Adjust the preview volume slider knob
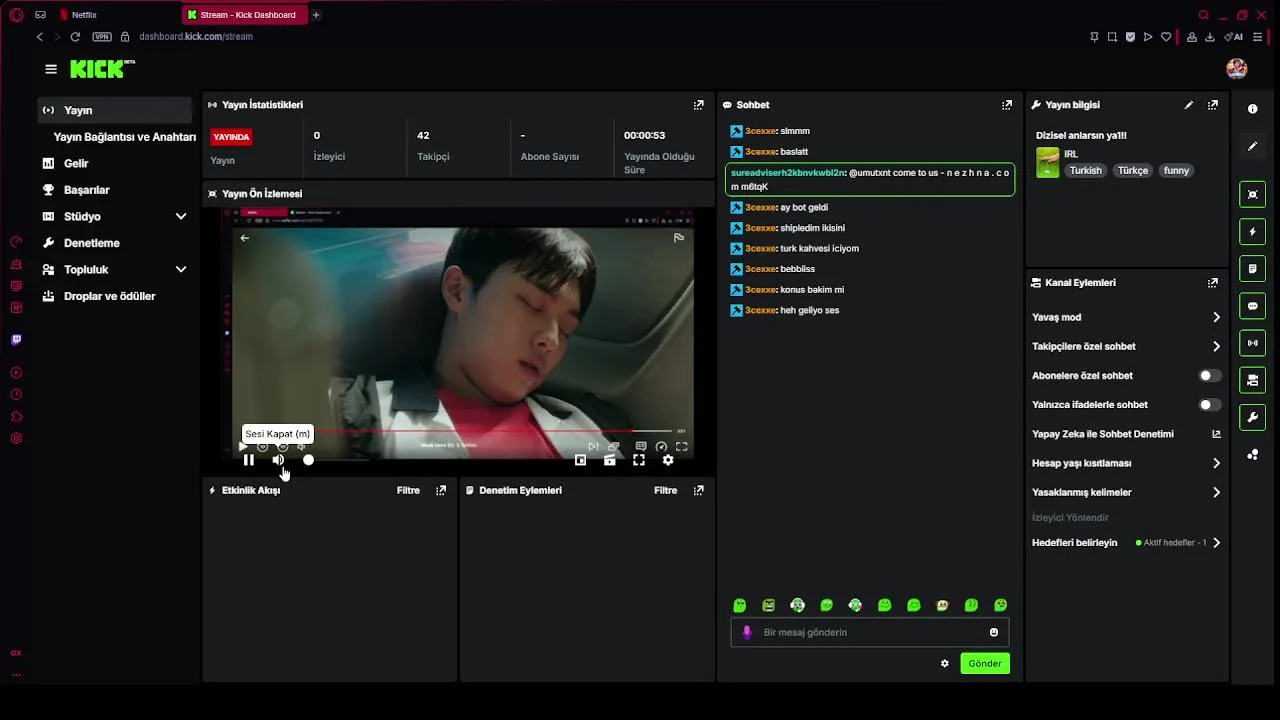 (308, 460)
